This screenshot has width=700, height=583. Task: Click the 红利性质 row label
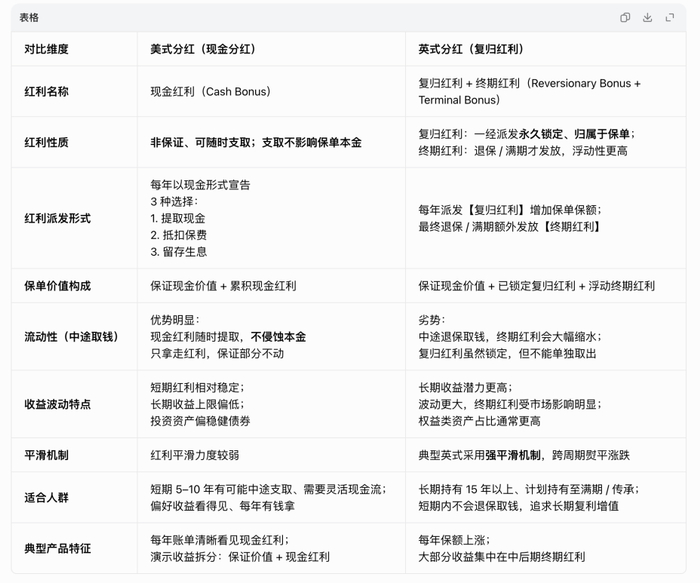(46, 142)
